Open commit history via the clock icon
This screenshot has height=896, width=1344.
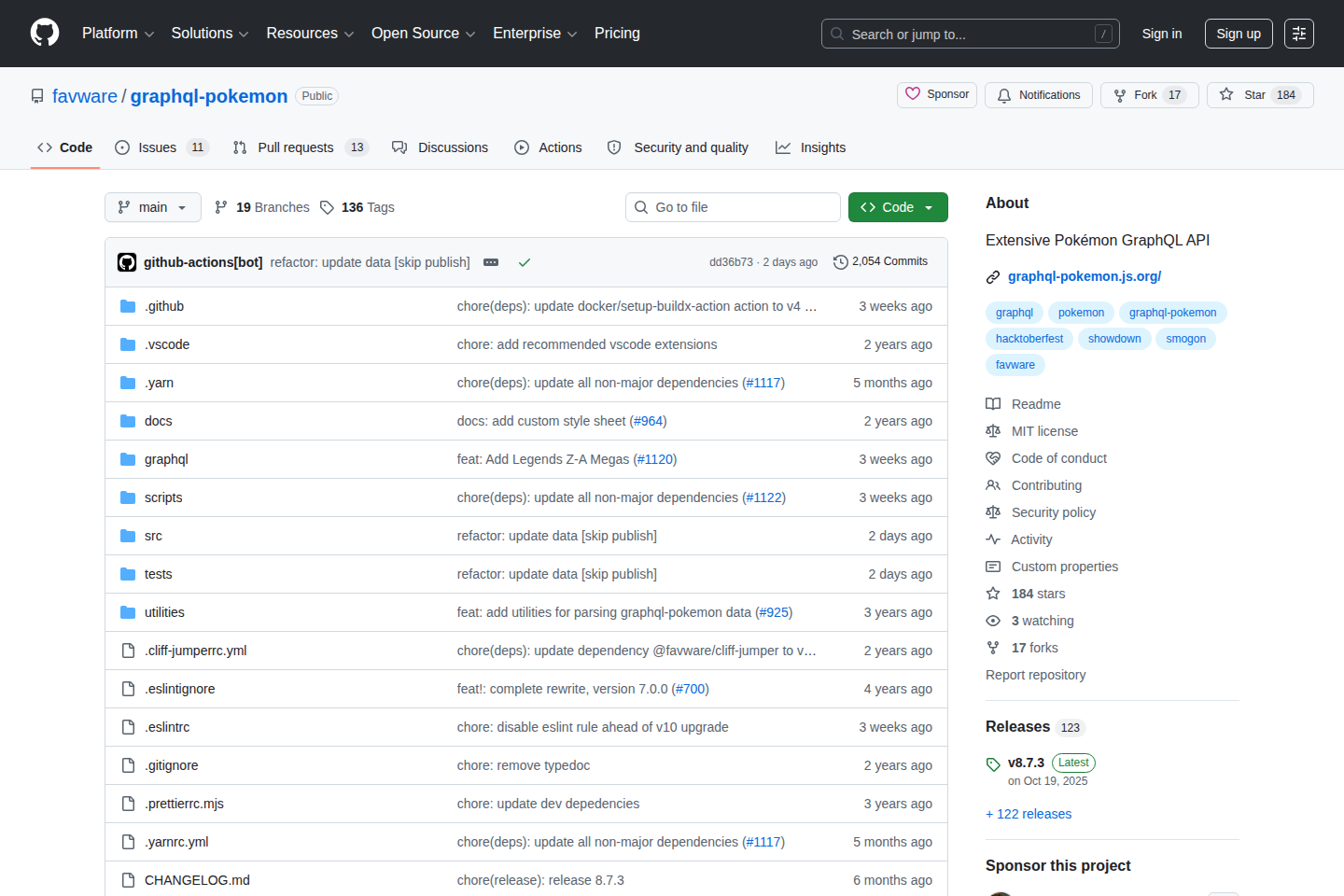(840, 262)
